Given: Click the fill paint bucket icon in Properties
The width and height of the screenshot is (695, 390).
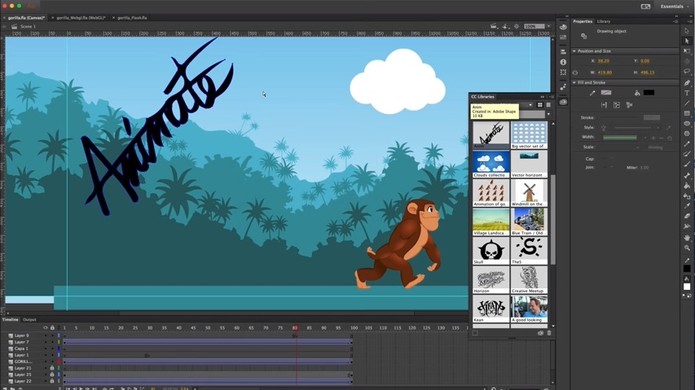Looking at the screenshot, I should click(x=637, y=93).
